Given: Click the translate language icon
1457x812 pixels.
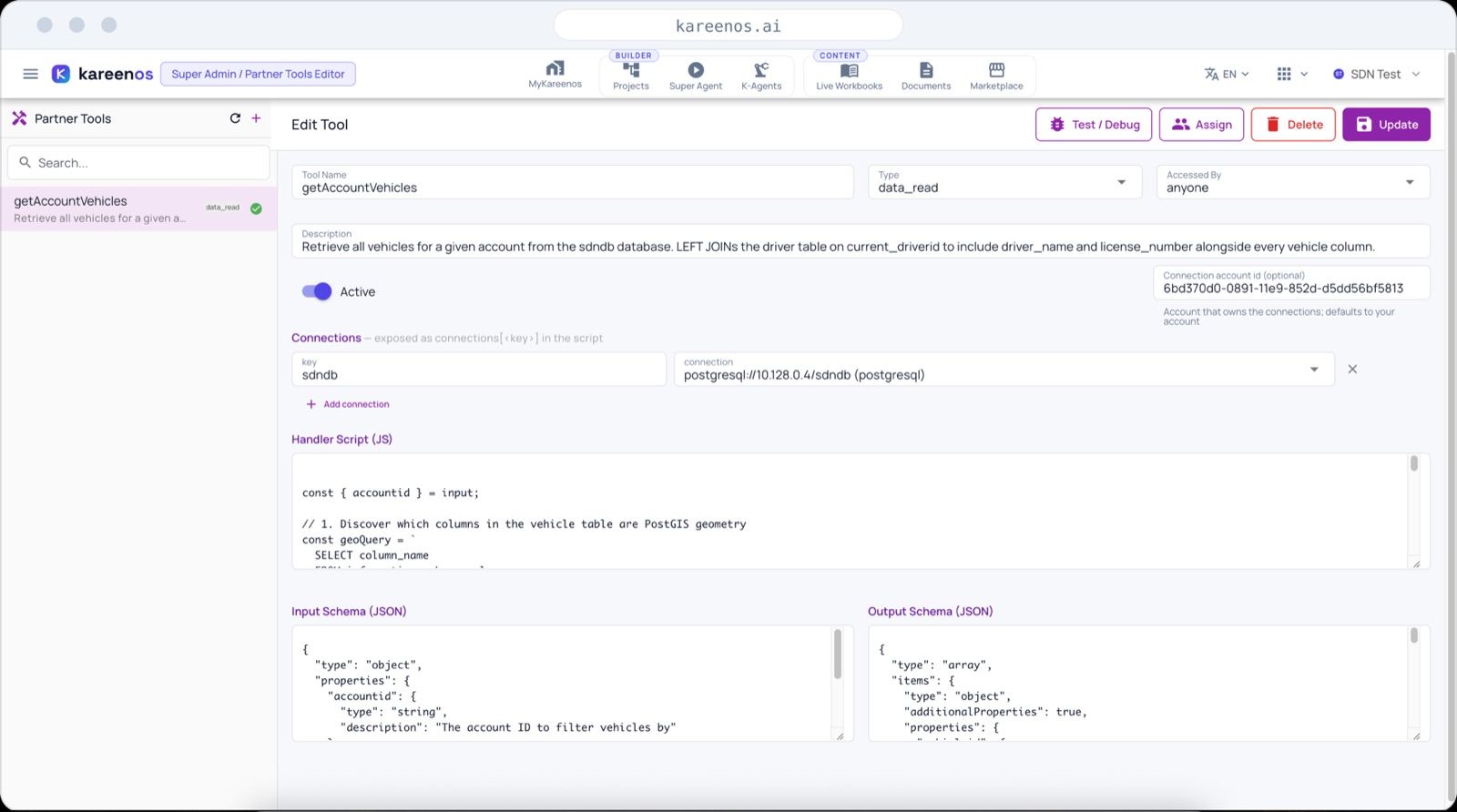Looking at the screenshot, I should 1211,74.
